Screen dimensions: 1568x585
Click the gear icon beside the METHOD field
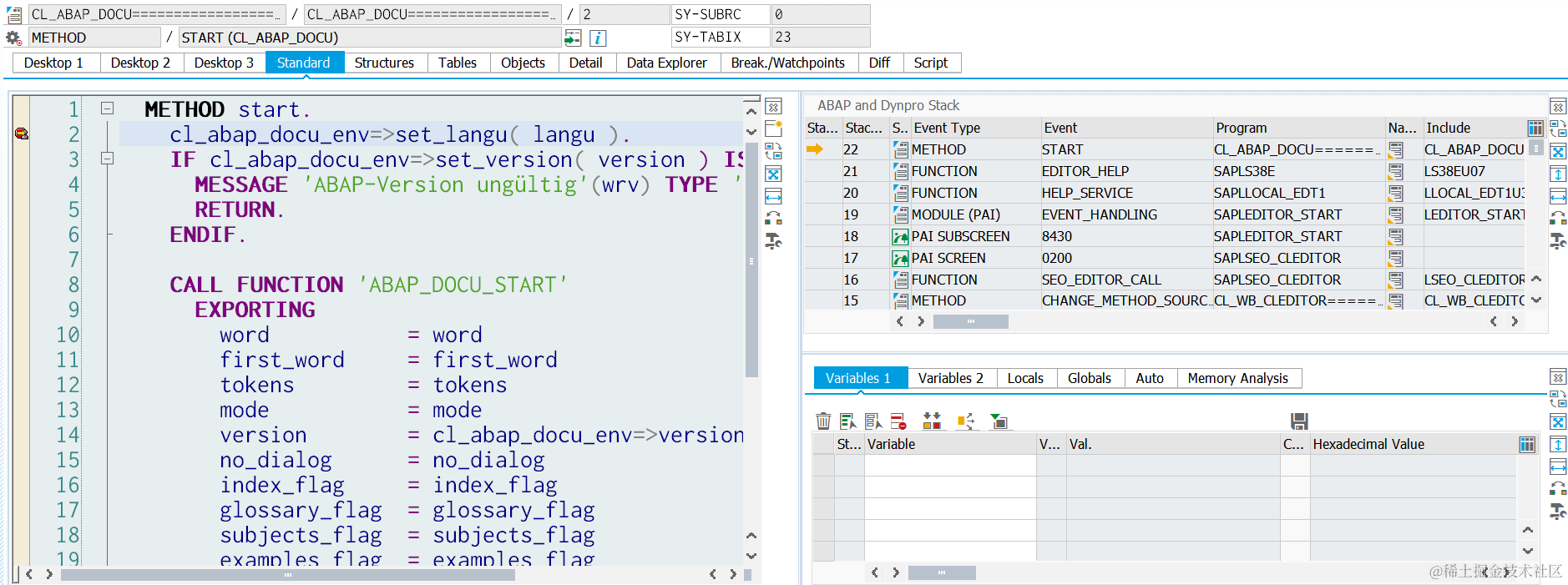pyautogui.click(x=13, y=38)
